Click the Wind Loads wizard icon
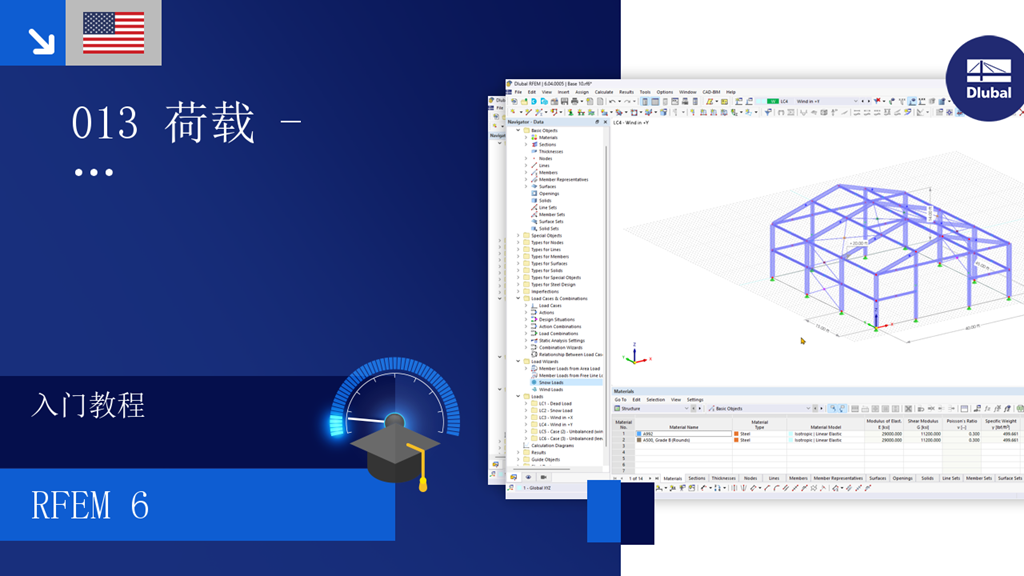 click(534, 389)
